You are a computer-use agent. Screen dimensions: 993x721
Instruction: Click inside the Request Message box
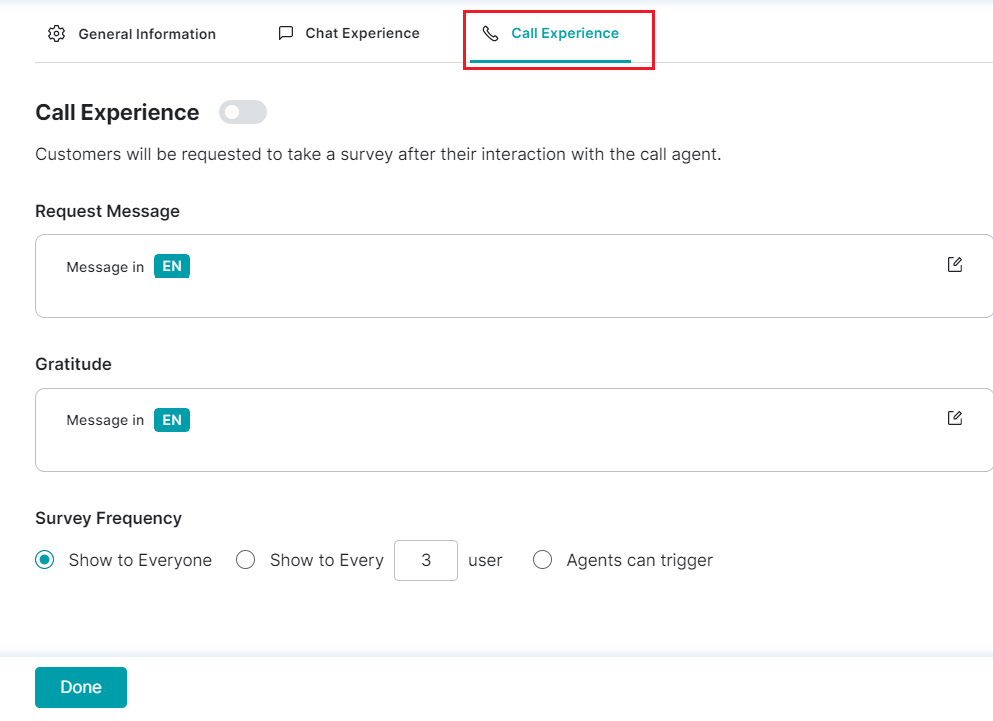[514, 276]
